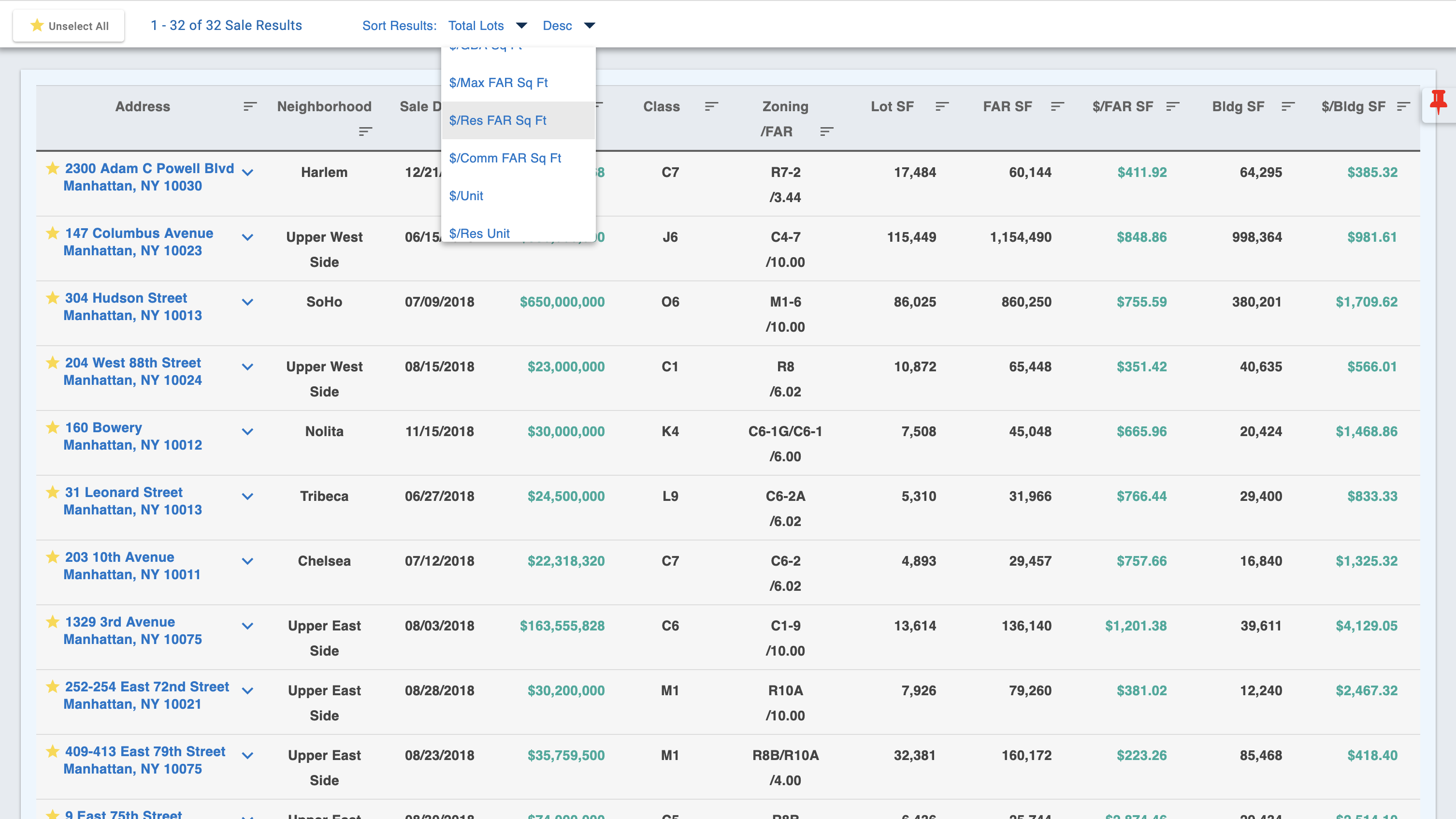Expand 204 West 88th Street row chevron

(247, 366)
